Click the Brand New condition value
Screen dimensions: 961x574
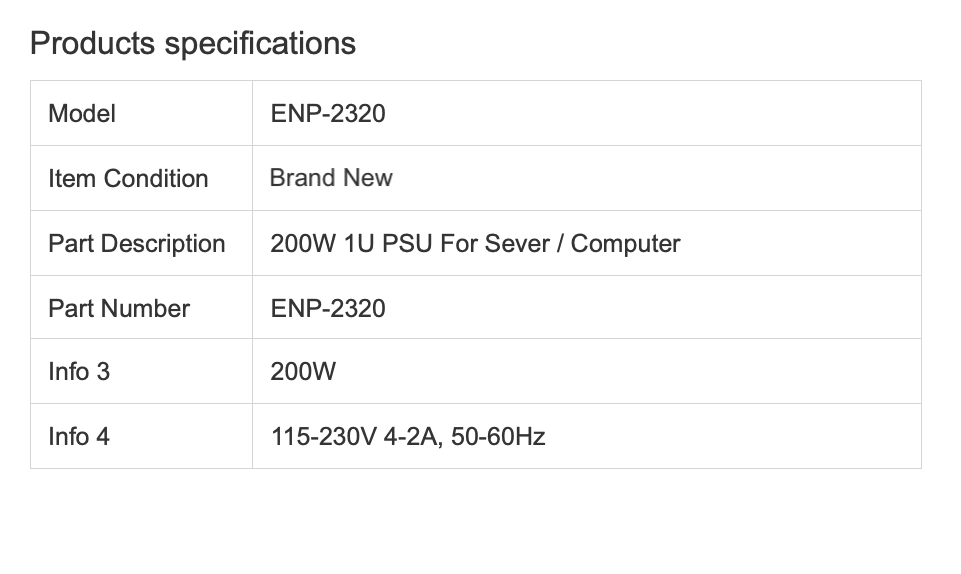coord(331,178)
